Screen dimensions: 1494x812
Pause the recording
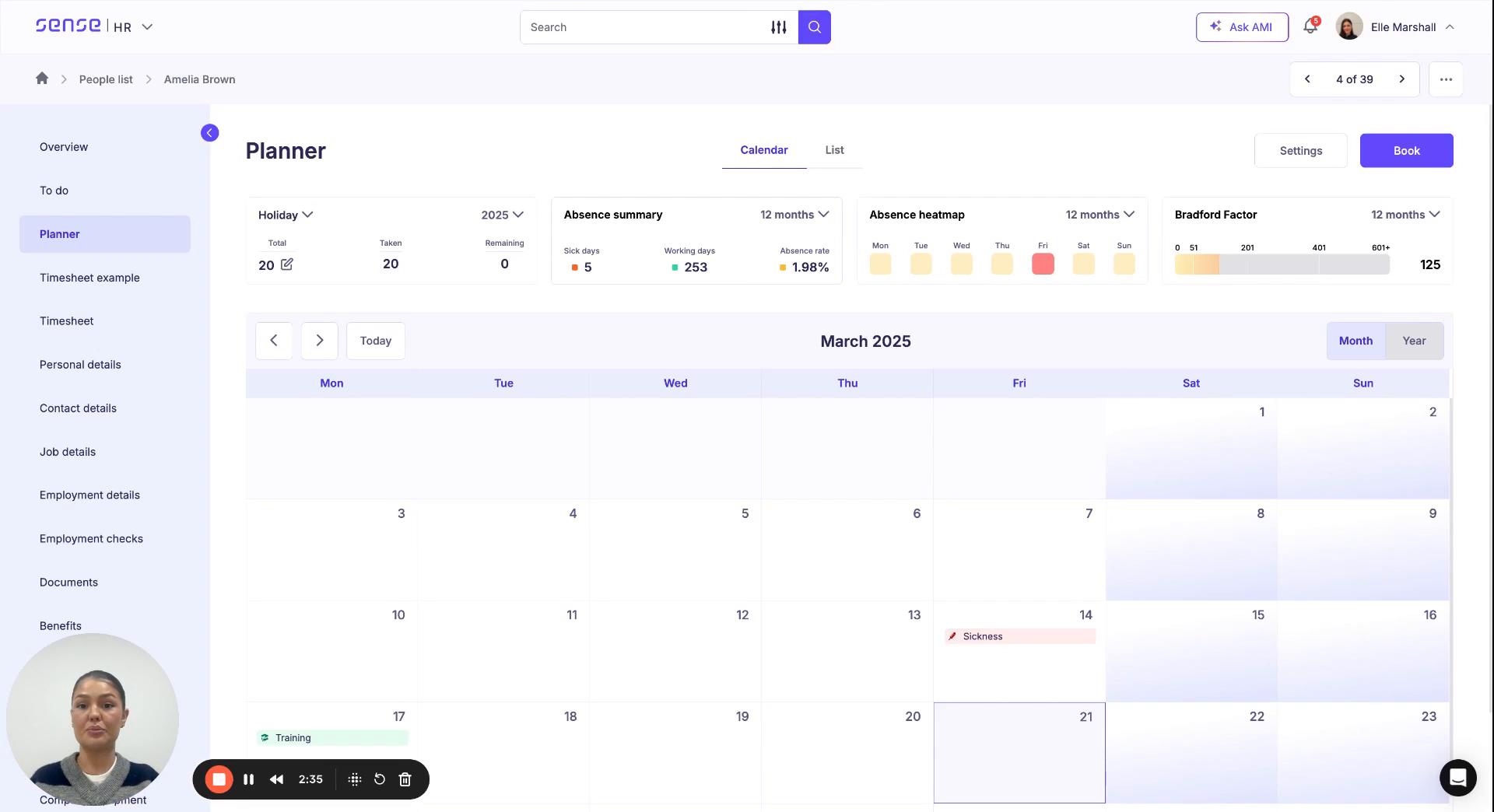(x=248, y=779)
